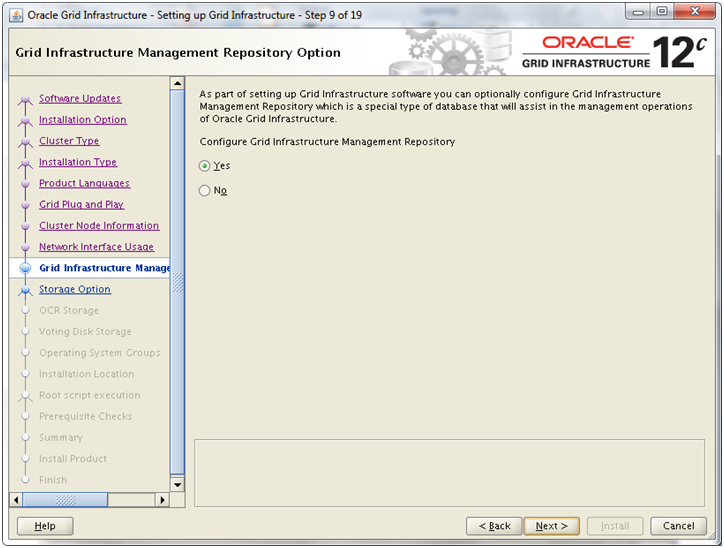Click the step list scroll-up arrow

[177, 84]
